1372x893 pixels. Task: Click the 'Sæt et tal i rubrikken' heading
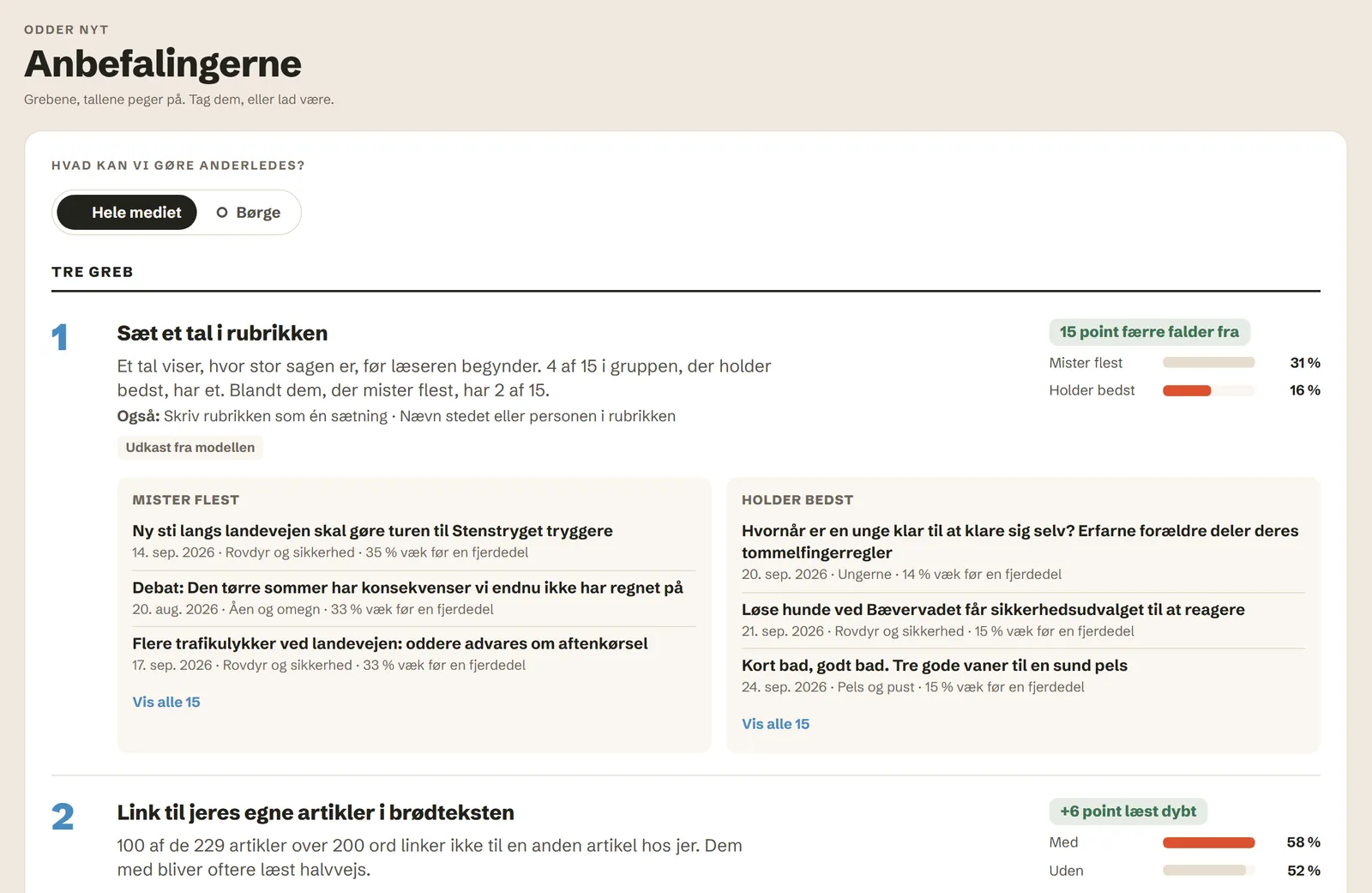click(x=222, y=333)
